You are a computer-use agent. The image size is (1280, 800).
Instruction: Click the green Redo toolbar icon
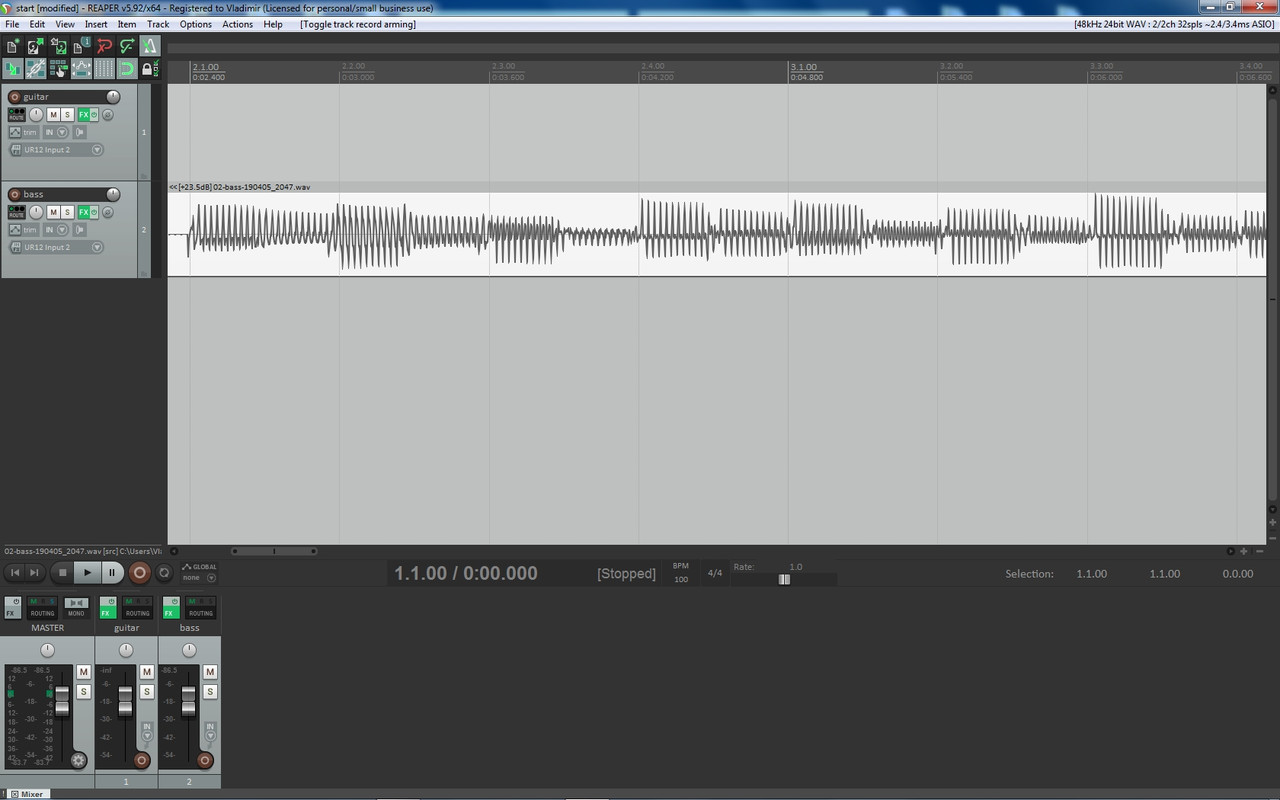(x=127, y=46)
